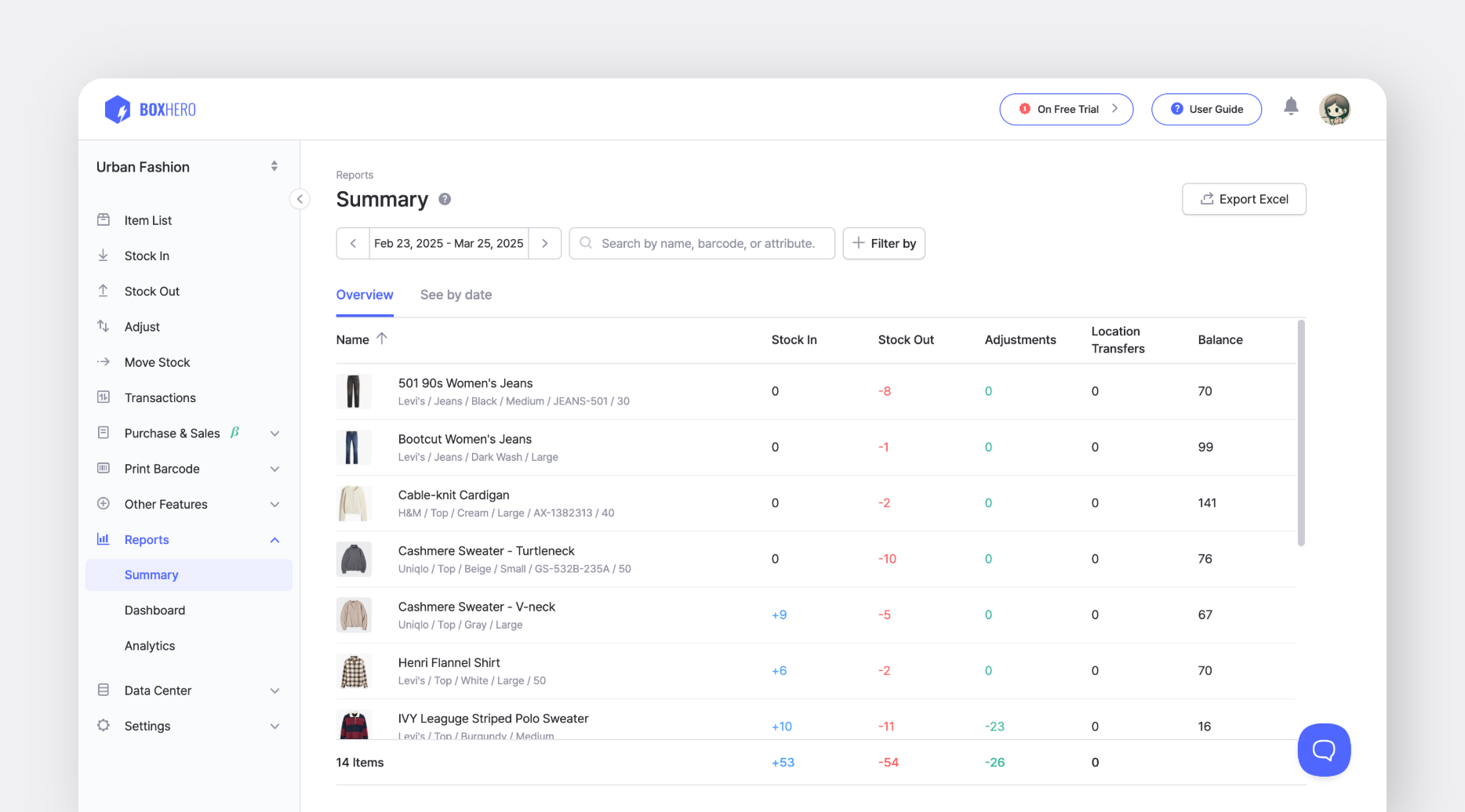Open the support chat bubble icon
Screen dimensions: 1465x812
point(1324,750)
